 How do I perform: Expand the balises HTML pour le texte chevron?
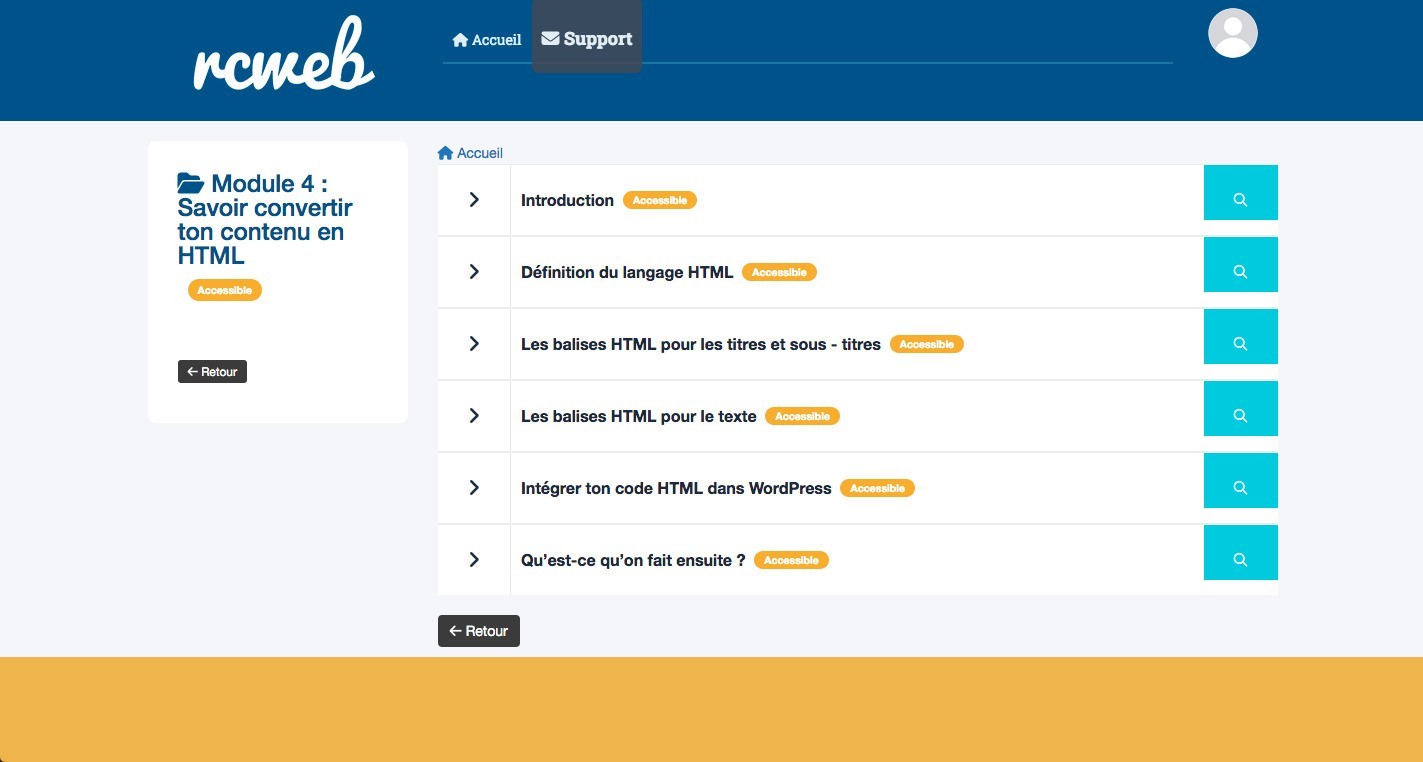click(474, 416)
